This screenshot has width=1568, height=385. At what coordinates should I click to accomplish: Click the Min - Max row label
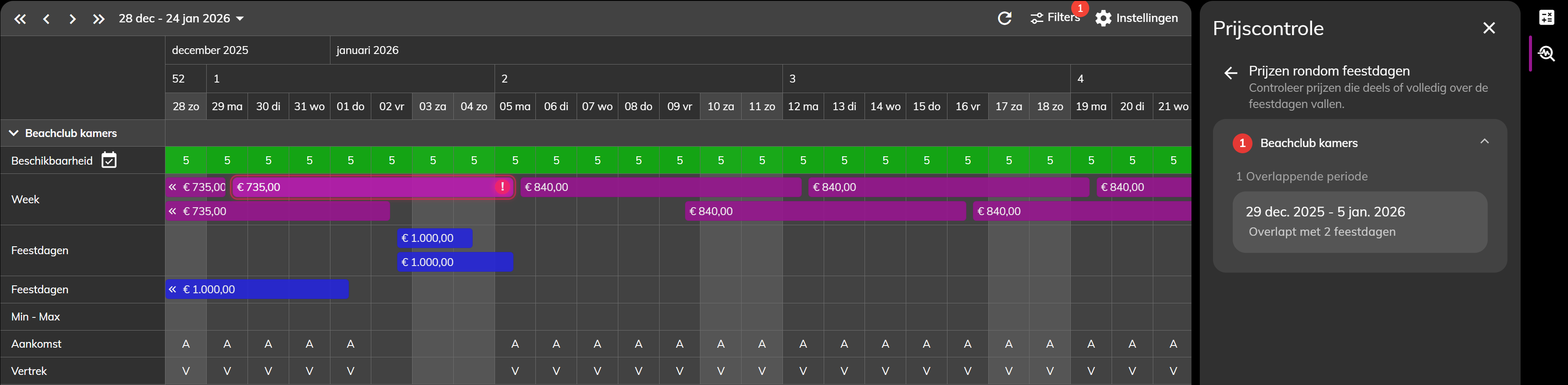tap(35, 317)
